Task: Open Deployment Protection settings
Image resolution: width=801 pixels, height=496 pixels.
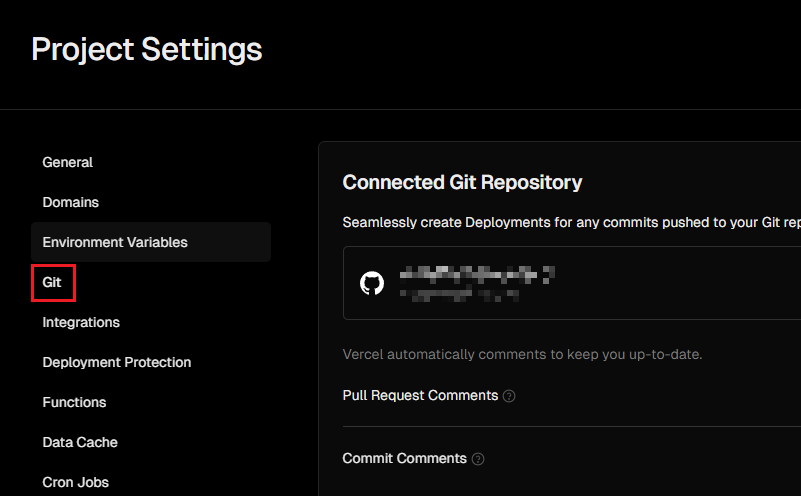Action: 116,362
